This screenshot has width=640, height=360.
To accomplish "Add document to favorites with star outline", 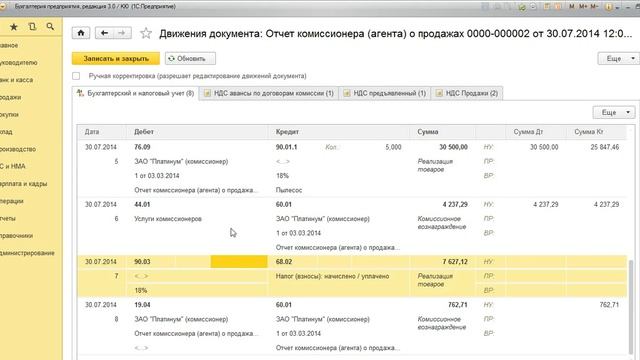I will [146, 33].
